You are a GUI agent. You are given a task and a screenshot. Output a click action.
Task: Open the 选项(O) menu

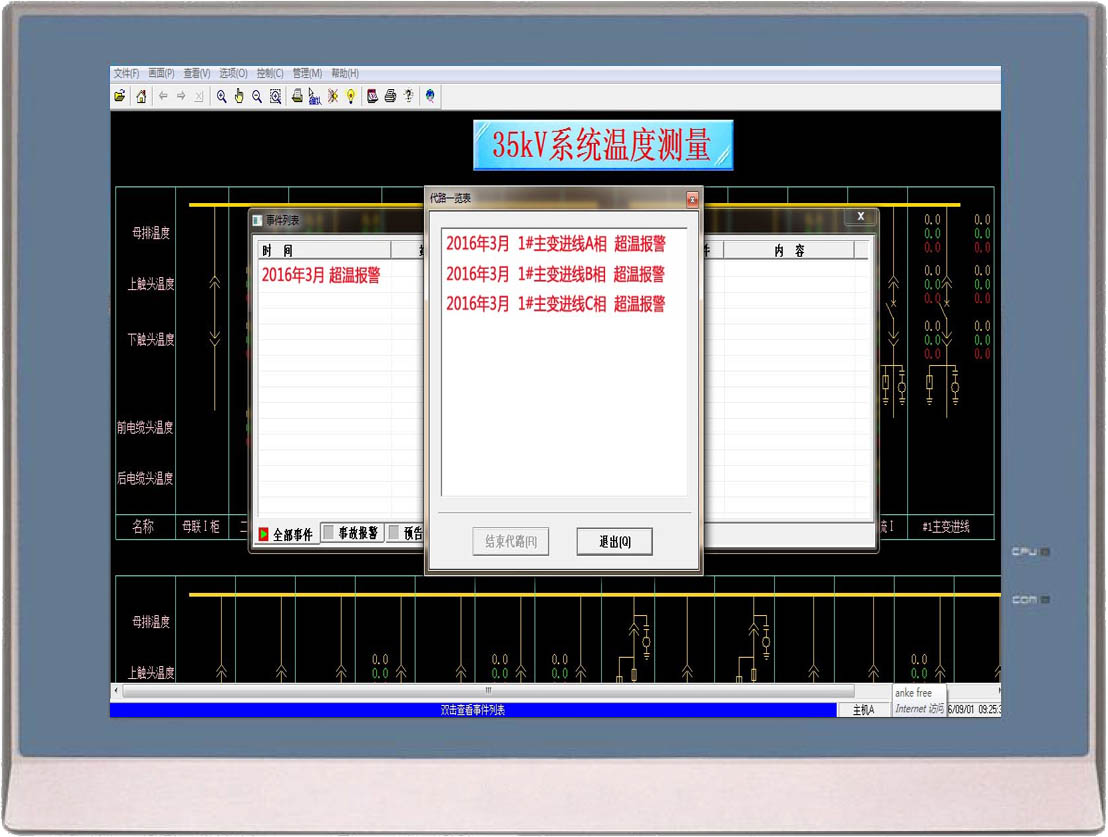pos(233,74)
